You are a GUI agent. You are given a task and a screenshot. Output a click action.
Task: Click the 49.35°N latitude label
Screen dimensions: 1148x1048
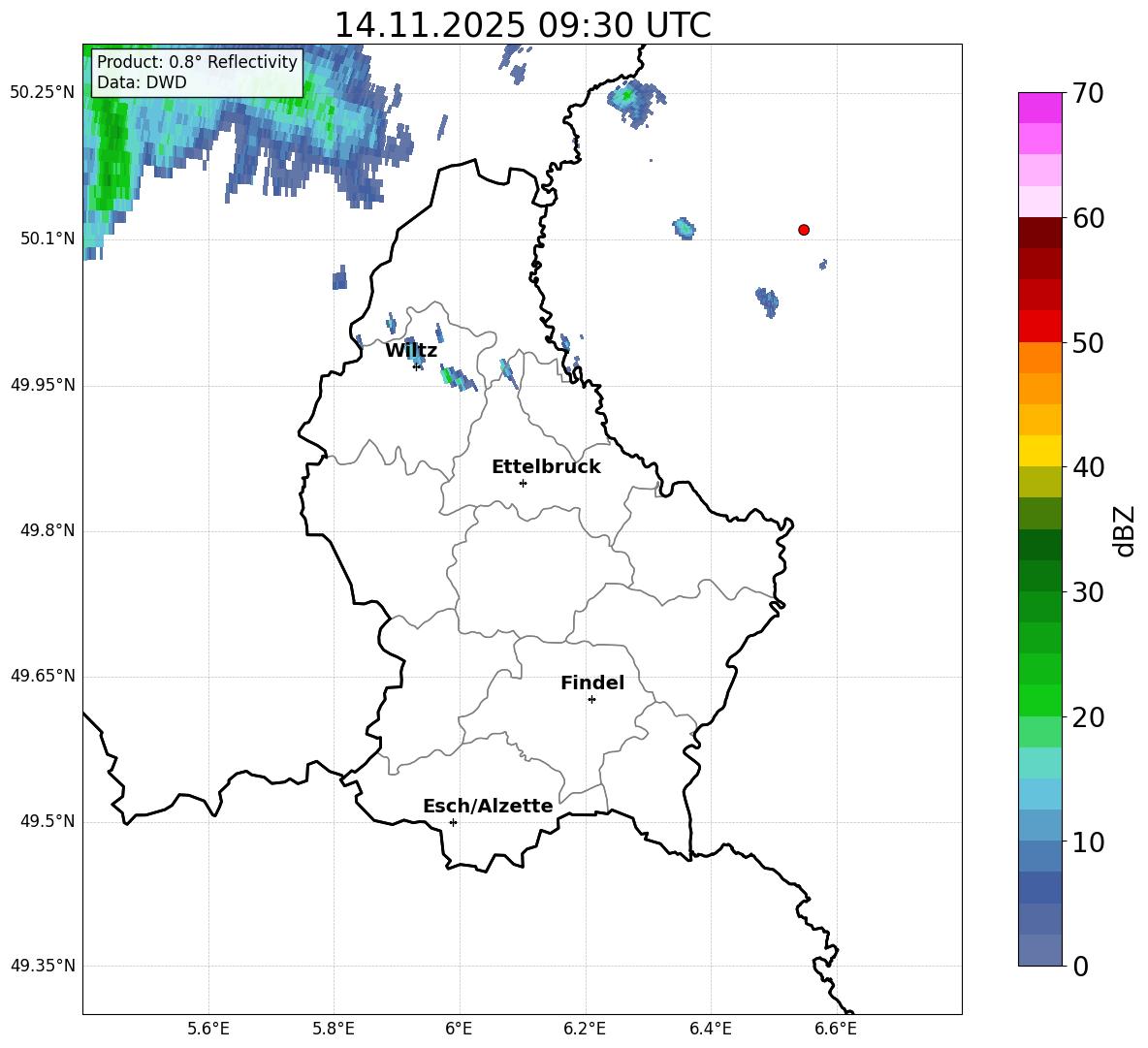(43, 966)
